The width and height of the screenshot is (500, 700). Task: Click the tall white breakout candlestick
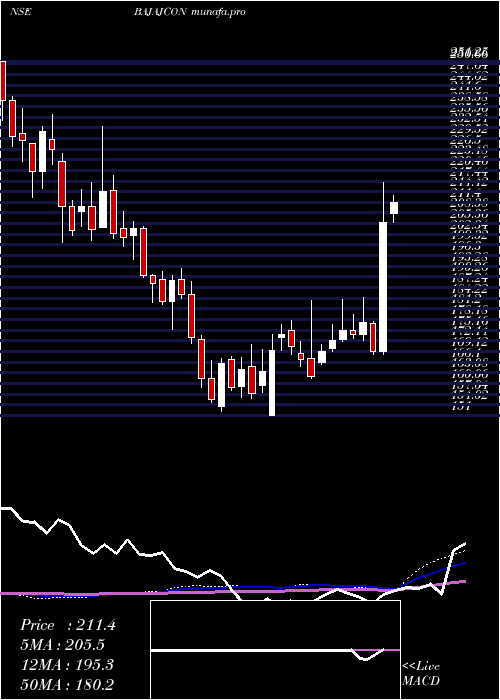tap(383, 287)
